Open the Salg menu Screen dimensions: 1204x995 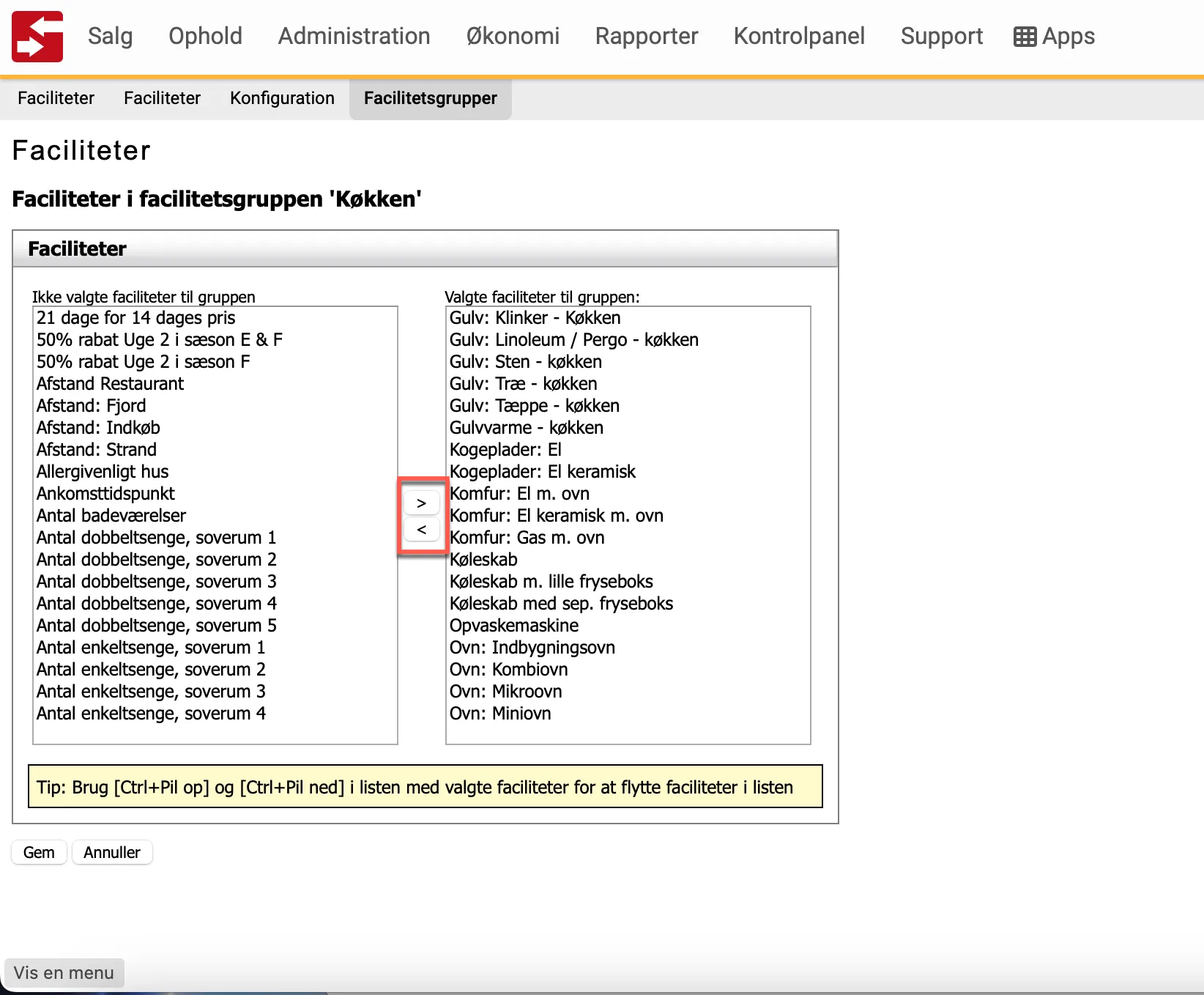(x=110, y=36)
